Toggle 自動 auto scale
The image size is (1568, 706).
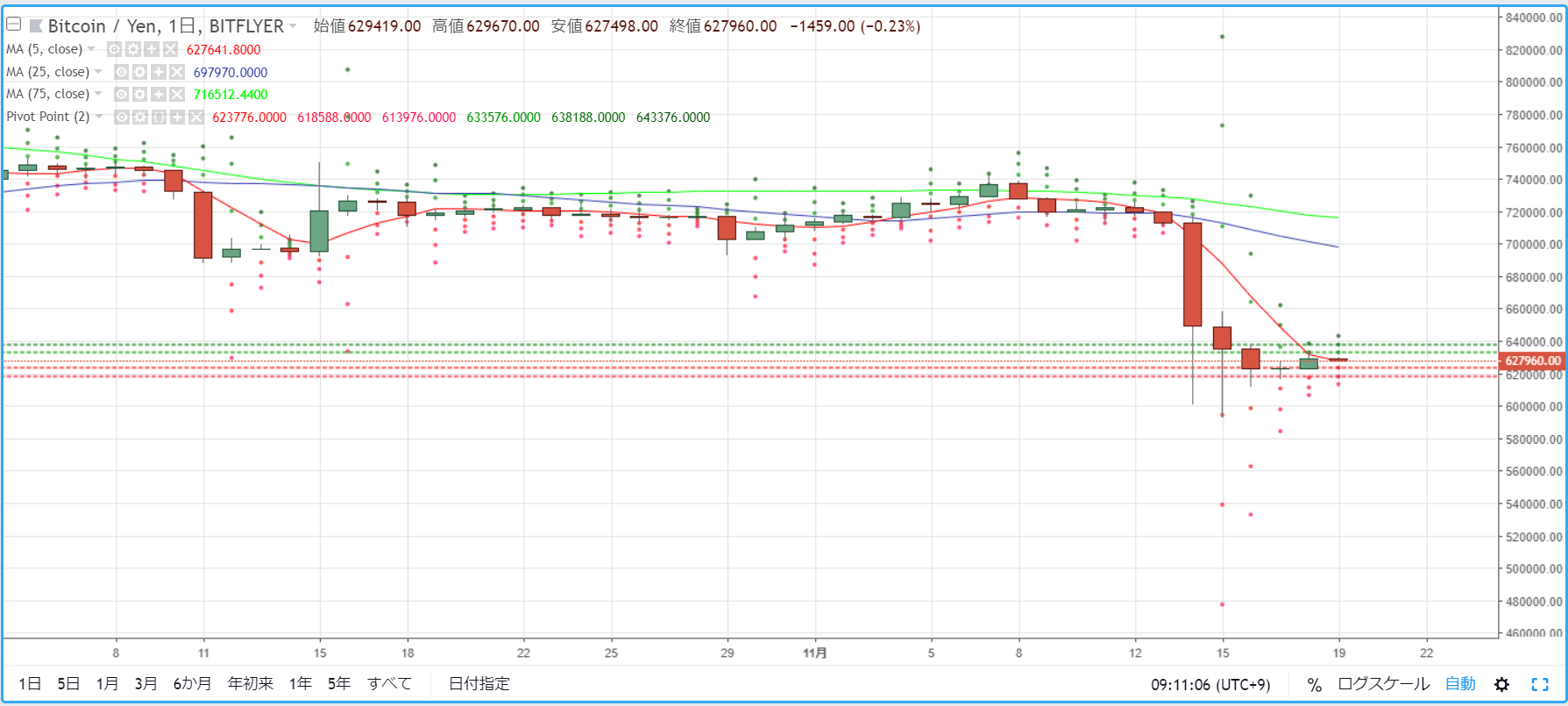1460,684
